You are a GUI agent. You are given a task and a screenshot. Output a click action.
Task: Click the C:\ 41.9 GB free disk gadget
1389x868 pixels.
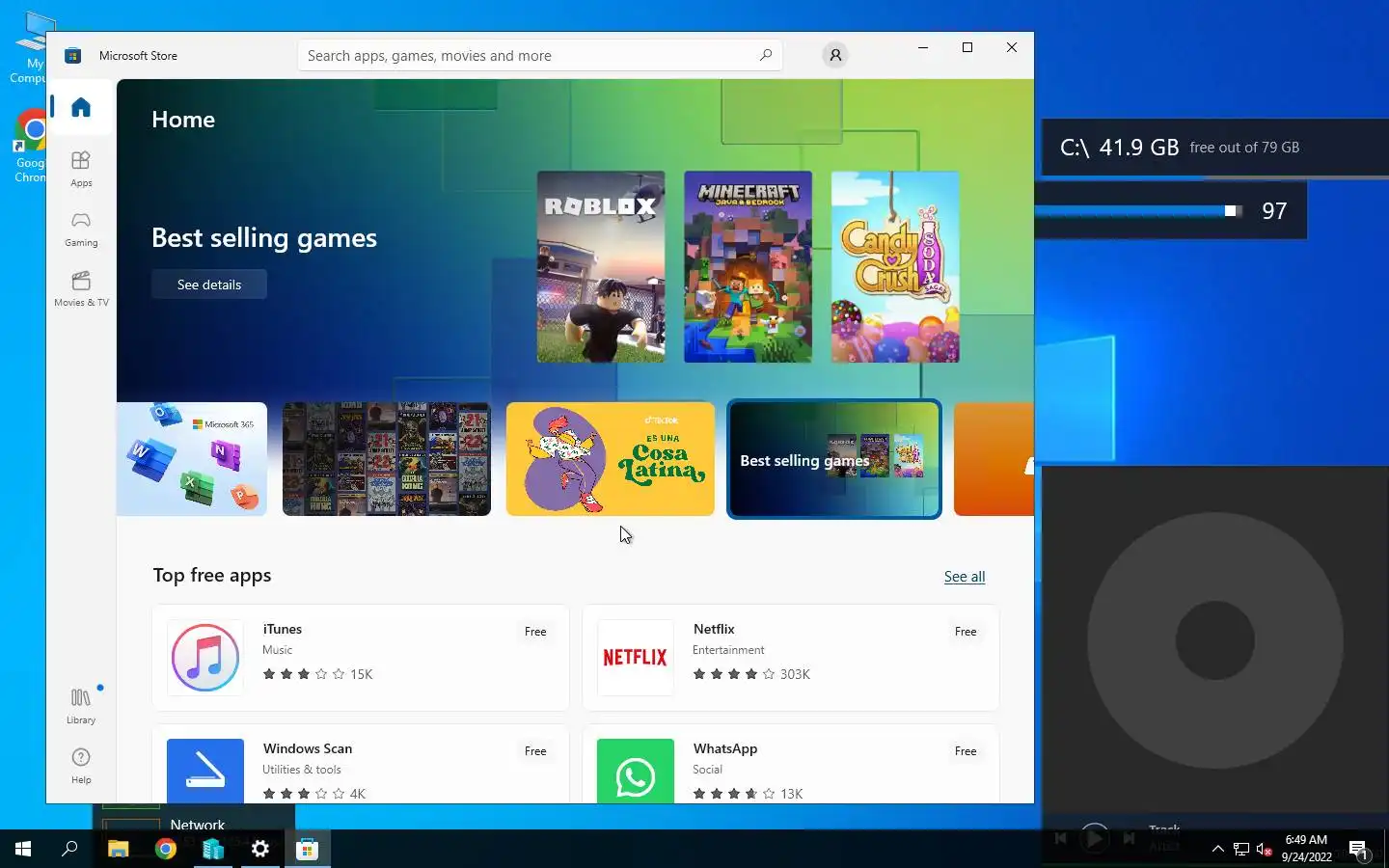[x=1215, y=148]
